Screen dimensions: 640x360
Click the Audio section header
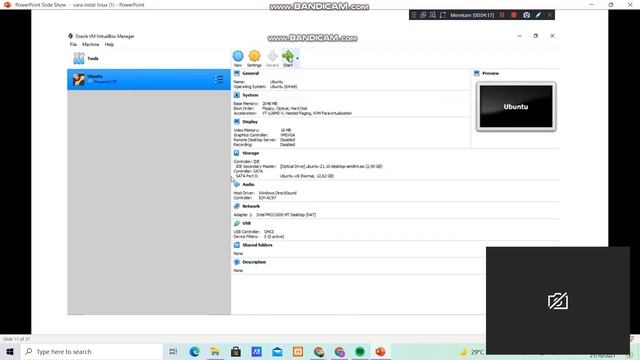248,184
